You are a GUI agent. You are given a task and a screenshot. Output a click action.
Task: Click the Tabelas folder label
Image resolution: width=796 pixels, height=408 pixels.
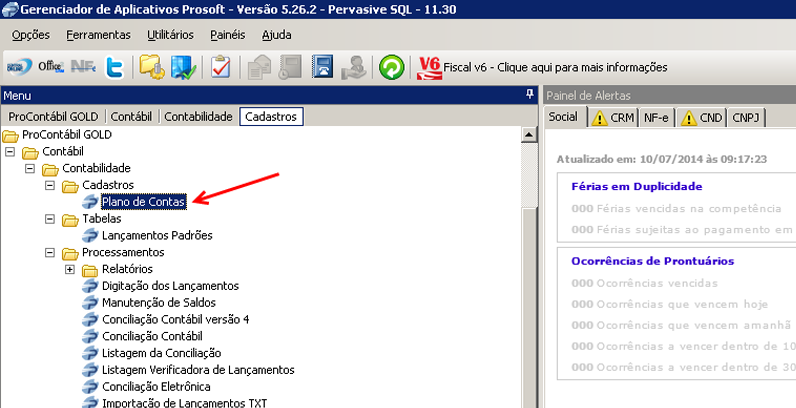click(102, 219)
